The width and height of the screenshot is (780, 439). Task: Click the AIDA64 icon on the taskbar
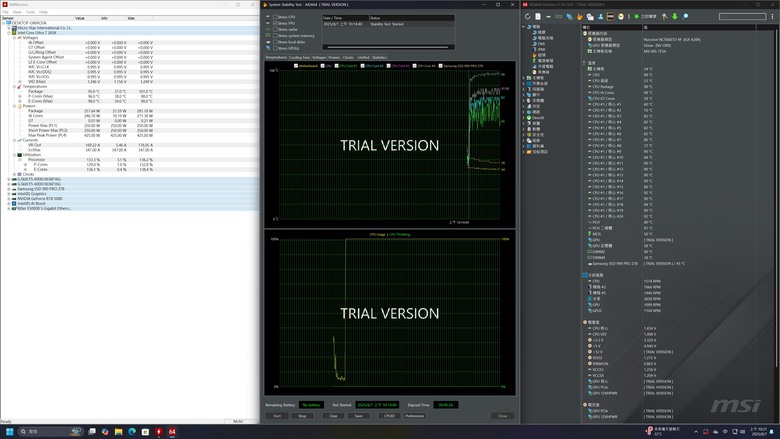click(172, 432)
